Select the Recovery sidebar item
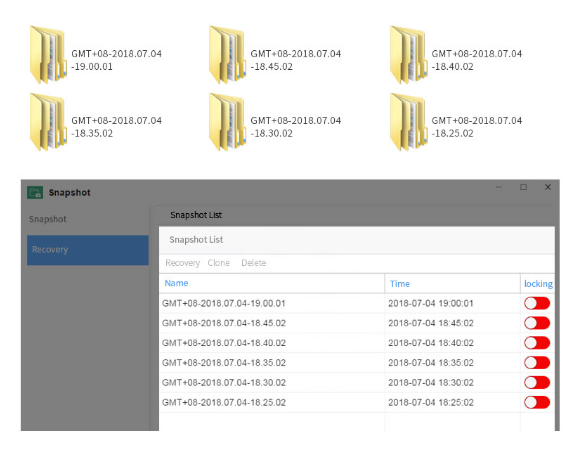This screenshot has height=453, width=580. coord(88,250)
